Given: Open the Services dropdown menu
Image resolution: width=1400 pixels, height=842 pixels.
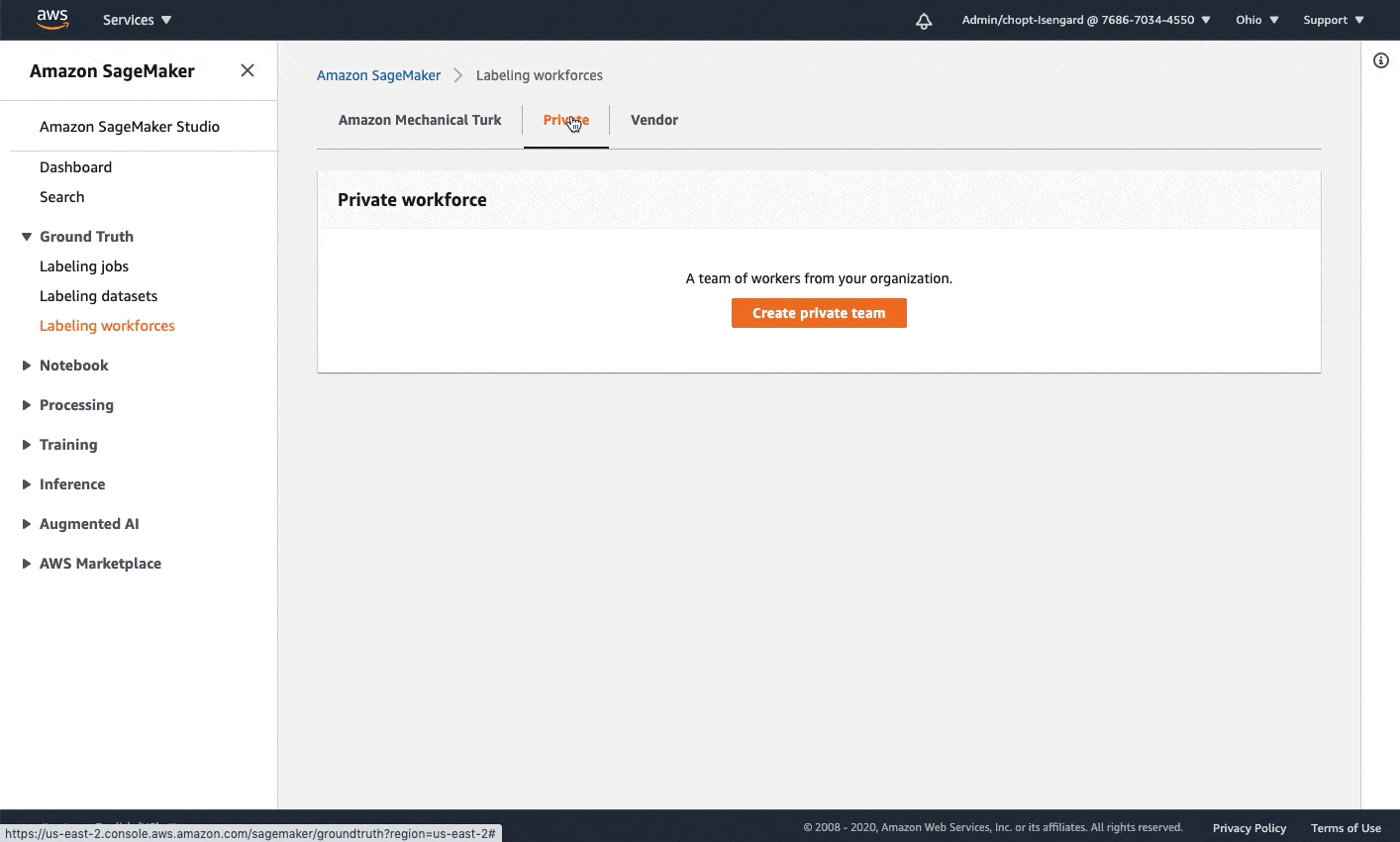Looking at the screenshot, I should pos(138,20).
